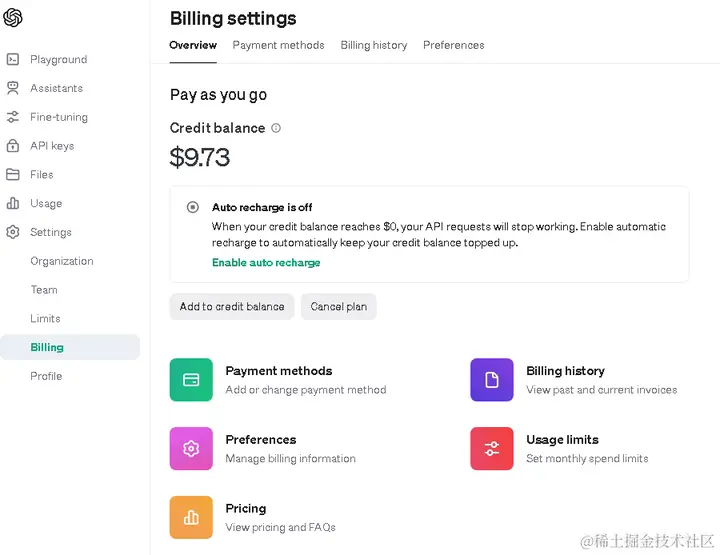Click the 'Credit balance' label
This screenshot has height=555, width=720.
218,128
